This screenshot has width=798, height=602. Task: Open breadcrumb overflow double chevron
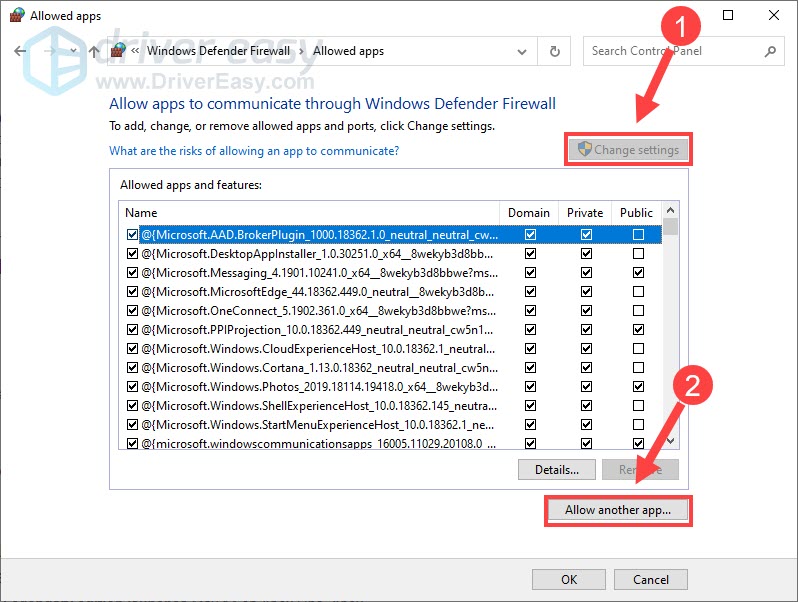click(x=135, y=50)
